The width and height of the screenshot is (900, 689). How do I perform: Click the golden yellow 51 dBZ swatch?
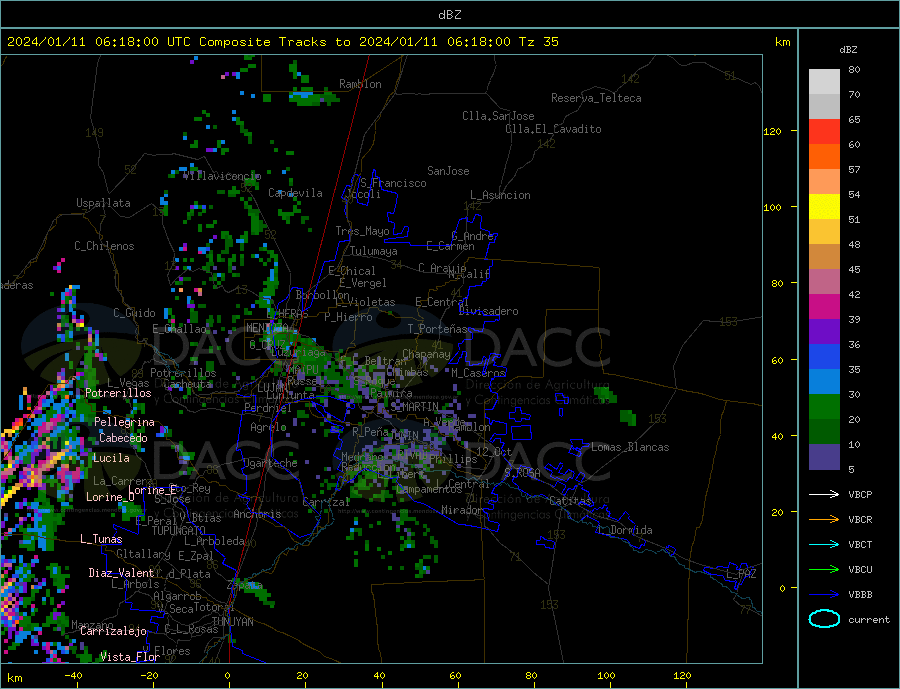tap(824, 231)
